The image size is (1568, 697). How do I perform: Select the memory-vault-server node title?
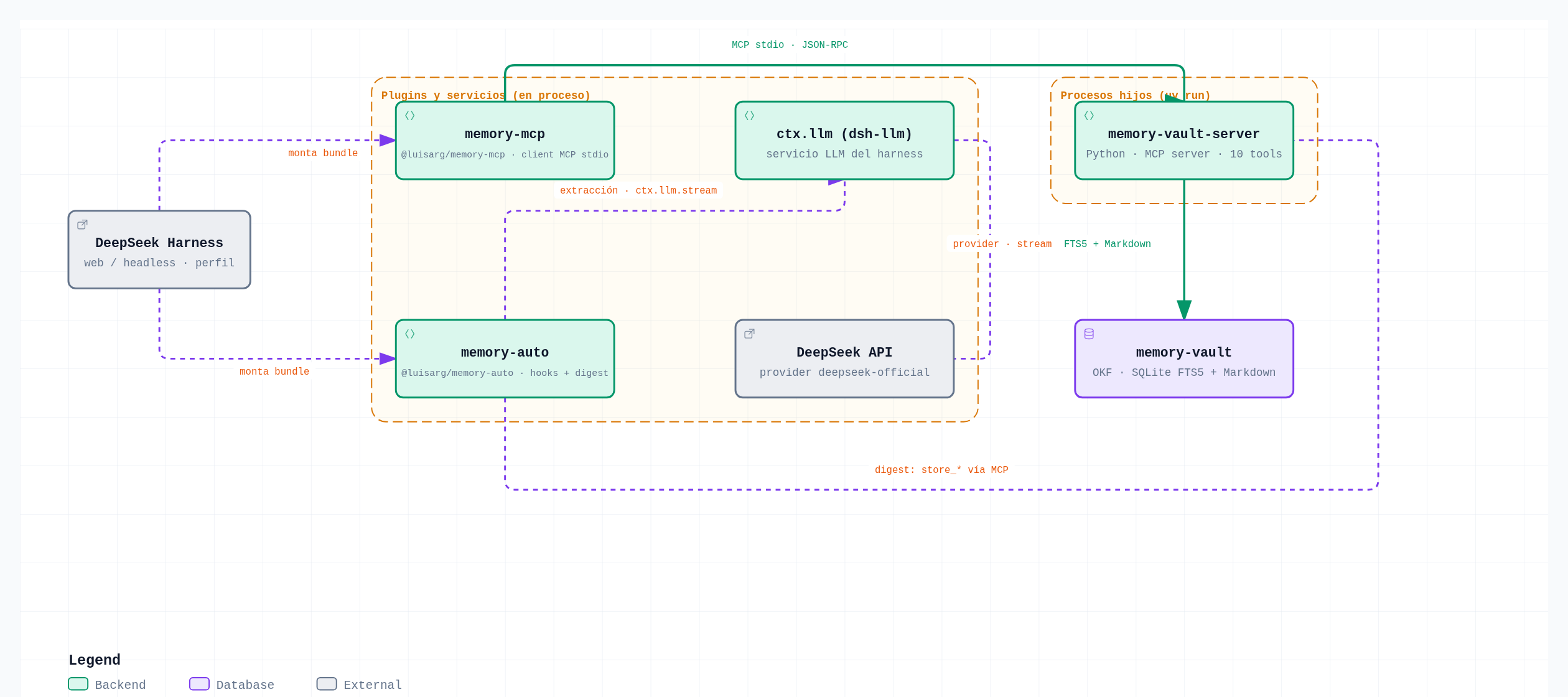(x=1183, y=134)
